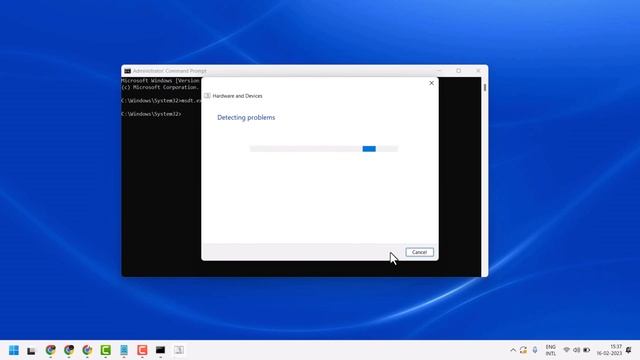640x360 pixels.
Task: Open the Windows Start menu
Action: point(13,350)
